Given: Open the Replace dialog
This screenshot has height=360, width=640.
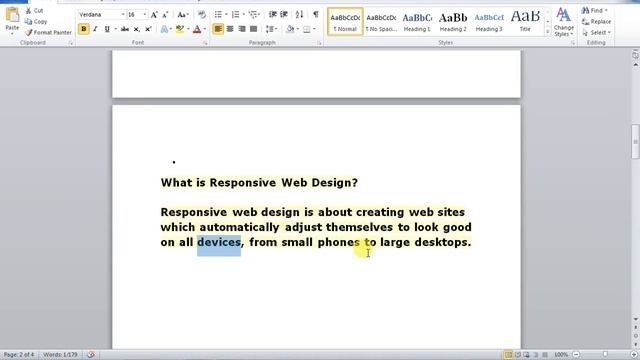Looking at the screenshot, I should pos(596,21).
